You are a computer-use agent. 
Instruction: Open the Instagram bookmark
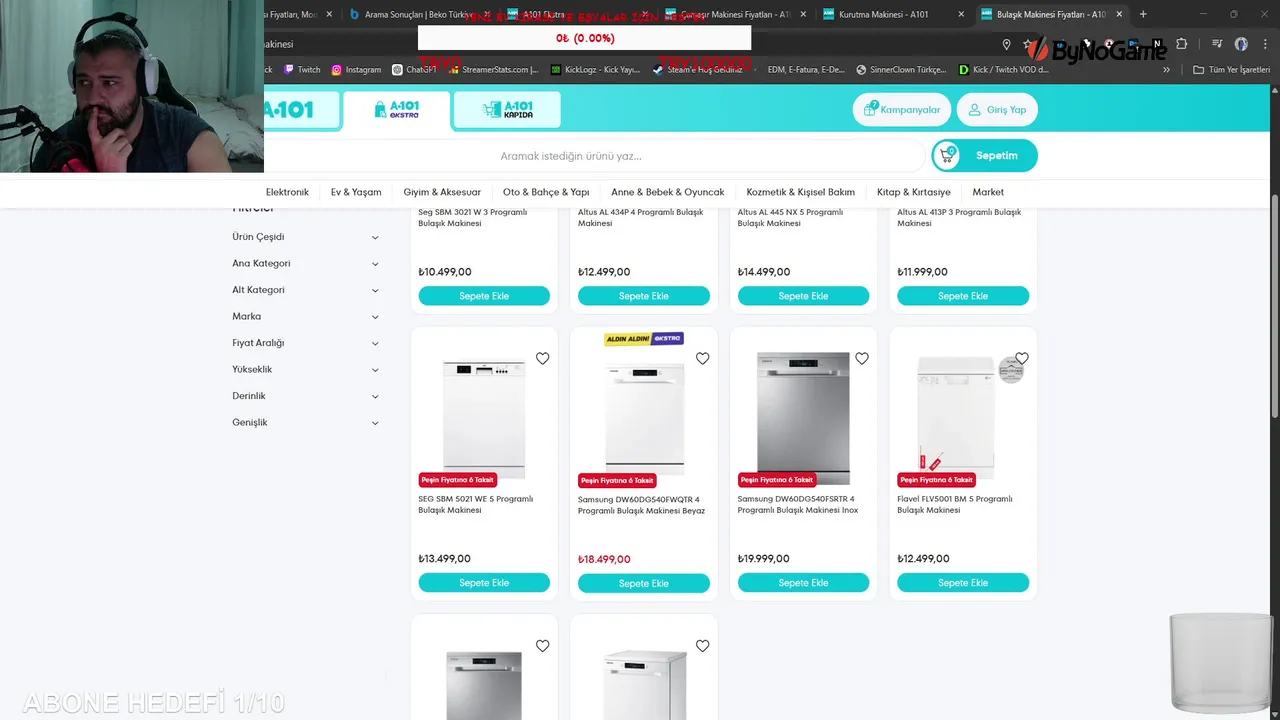click(356, 70)
